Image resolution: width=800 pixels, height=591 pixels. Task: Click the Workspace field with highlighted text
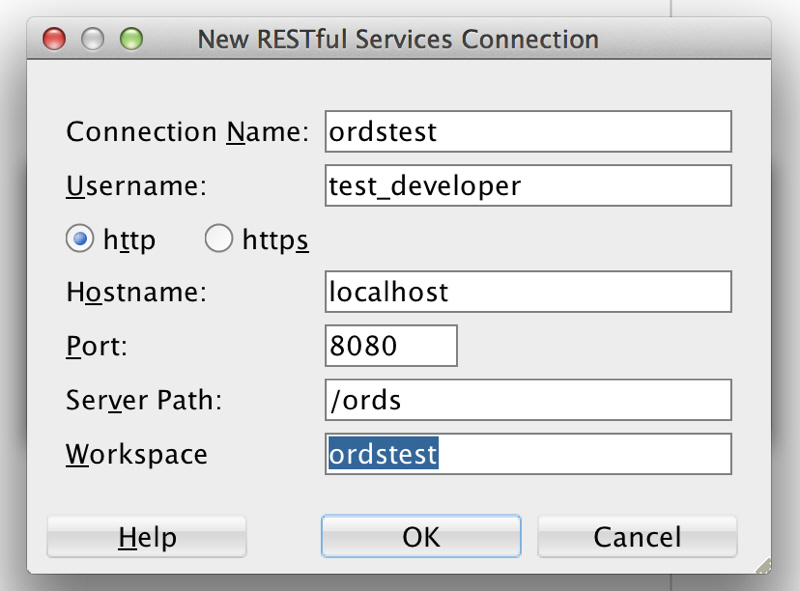click(x=528, y=454)
